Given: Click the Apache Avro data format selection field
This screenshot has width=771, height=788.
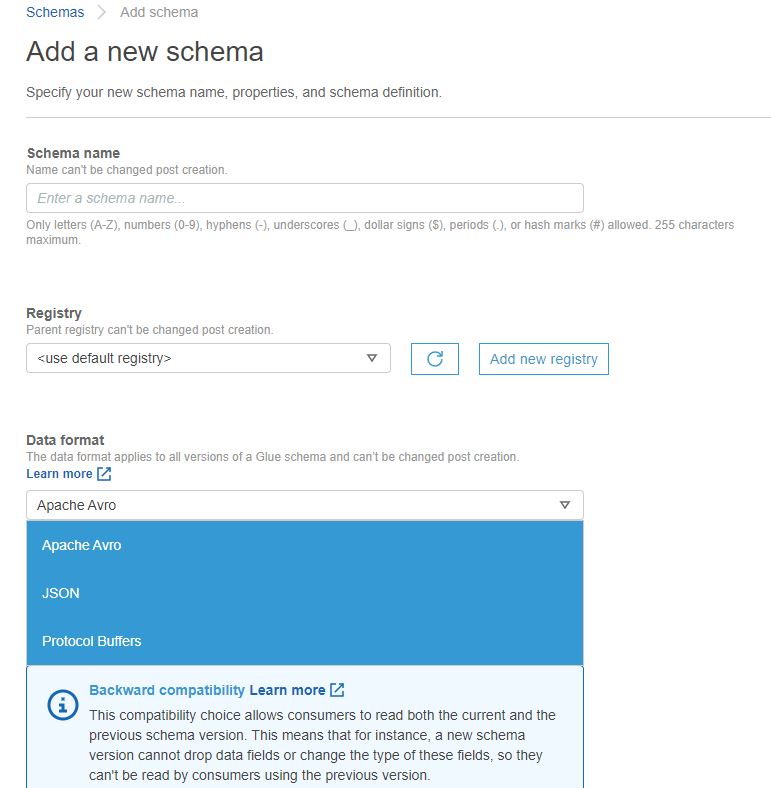Looking at the screenshot, I should pos(305,505).
